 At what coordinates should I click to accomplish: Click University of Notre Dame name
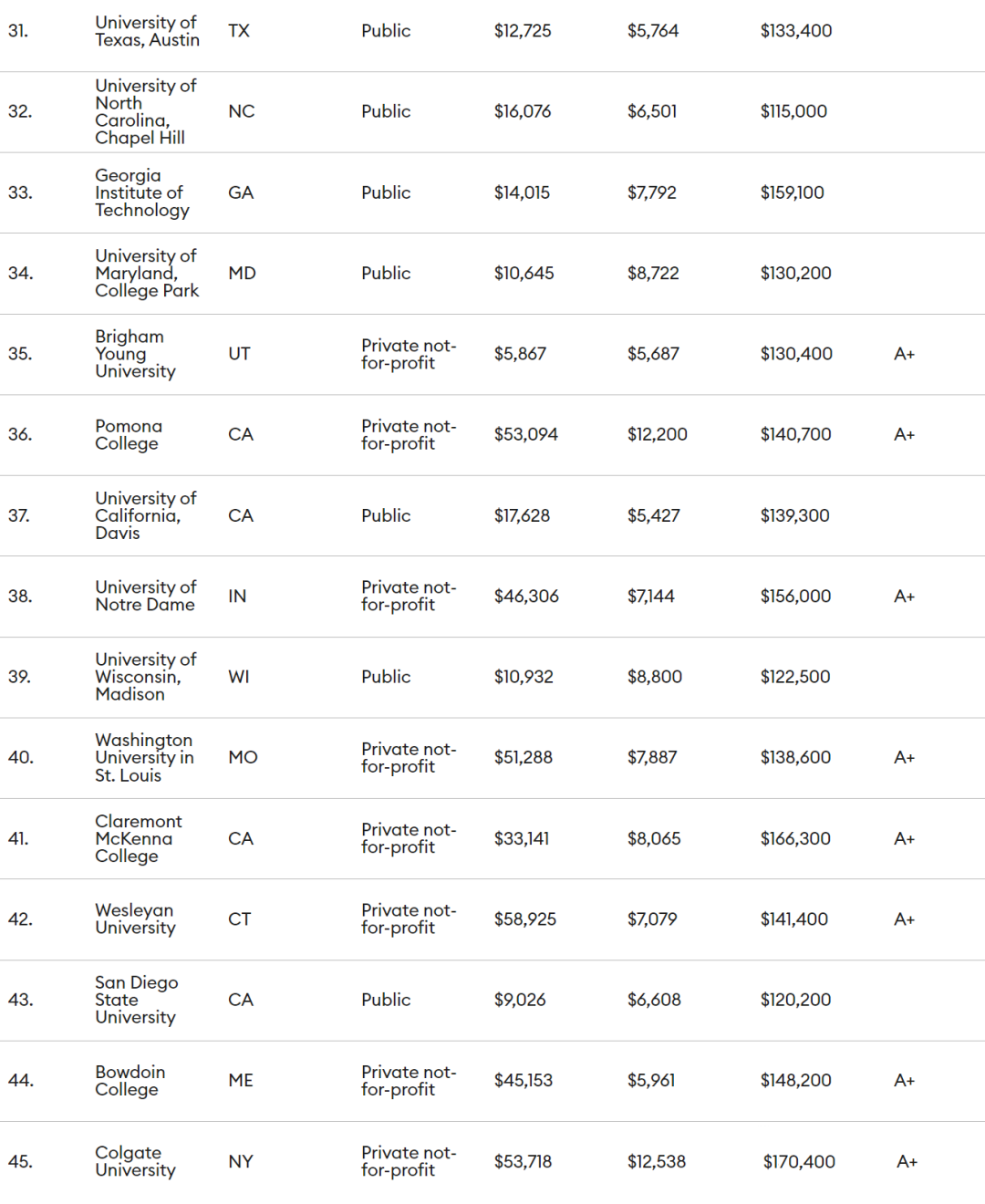[x=145, y=596]
